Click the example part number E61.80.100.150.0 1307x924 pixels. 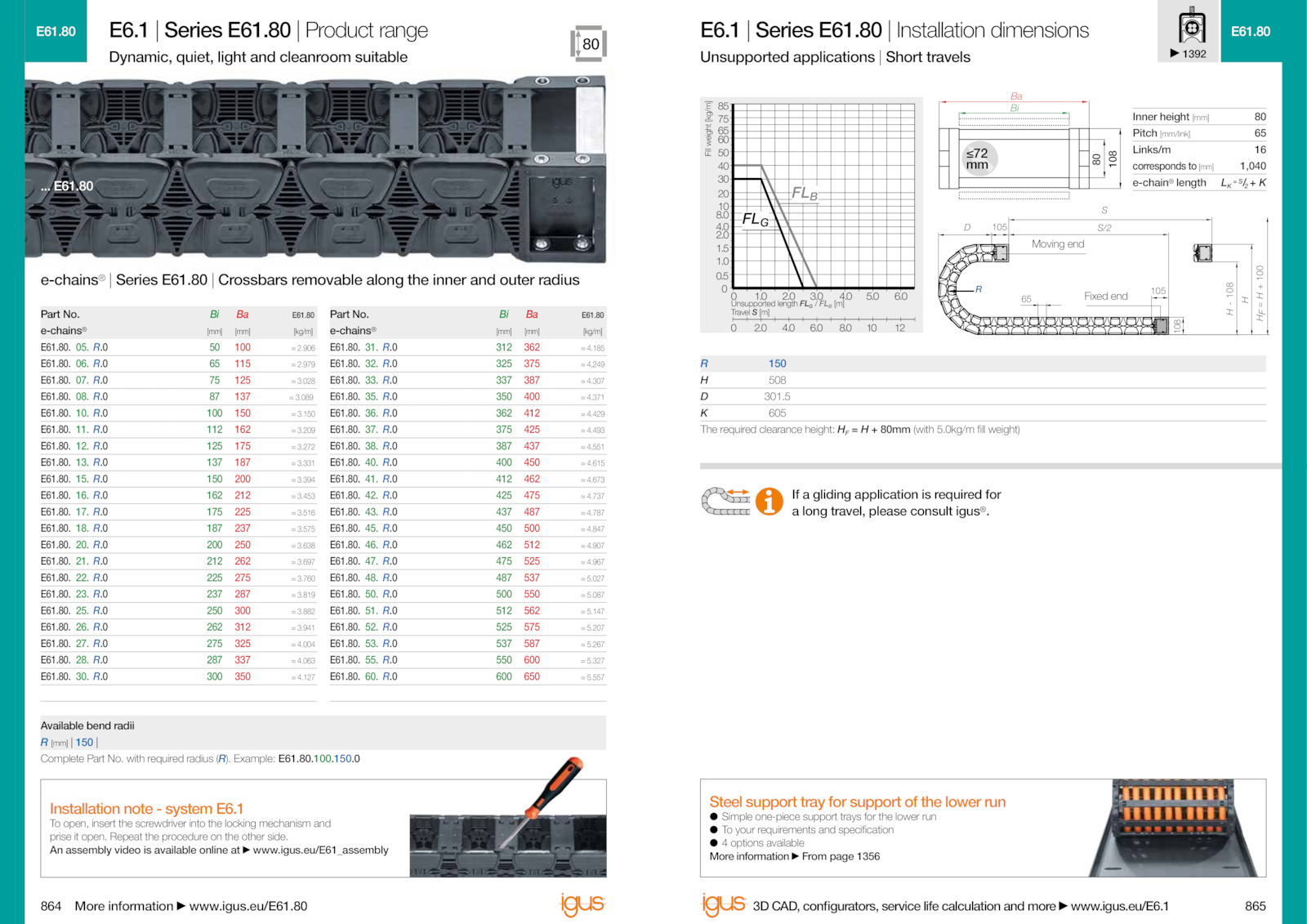(x=319, y=759)
